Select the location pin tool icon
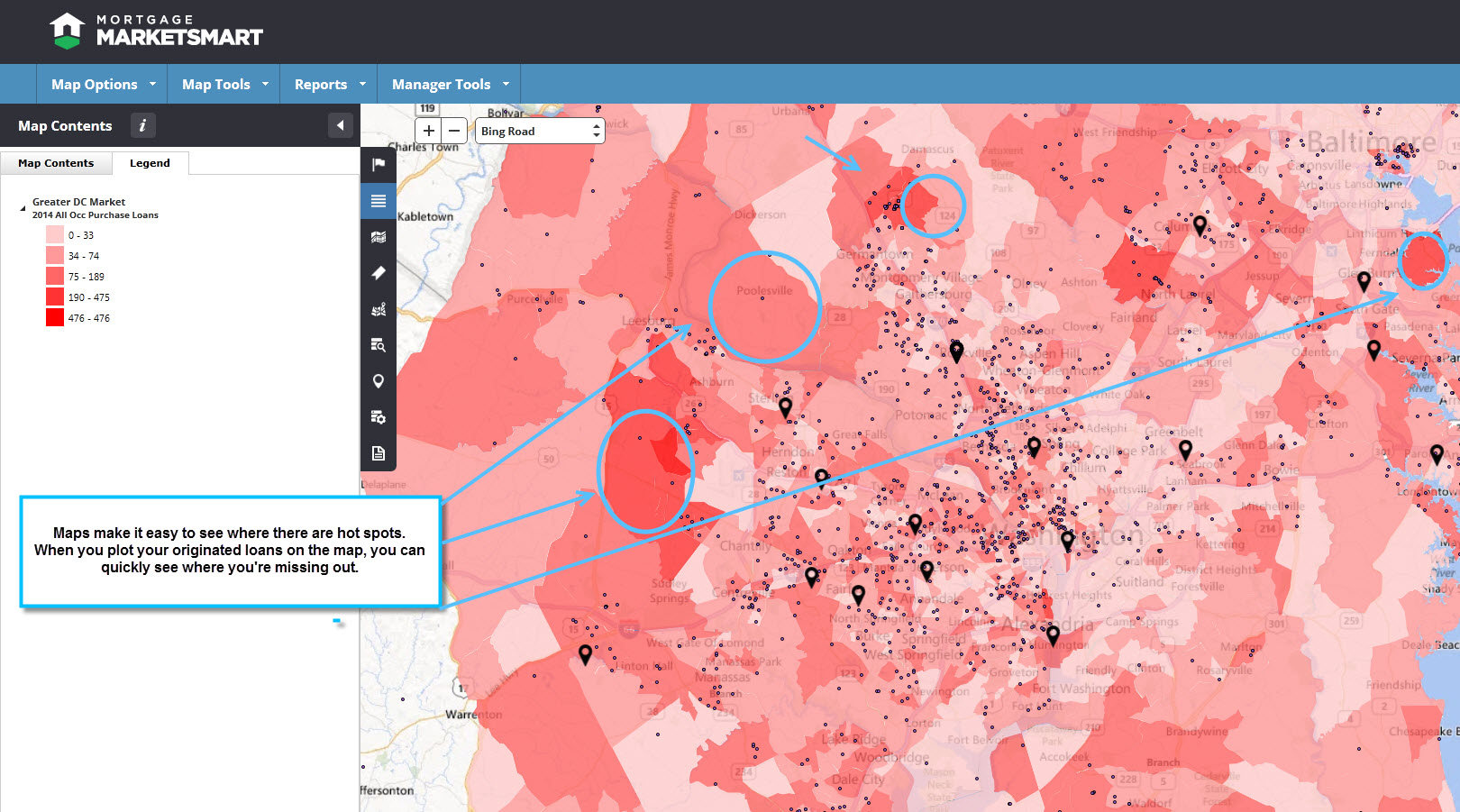Screen dimensions: 1460x812 click(379, 381)
